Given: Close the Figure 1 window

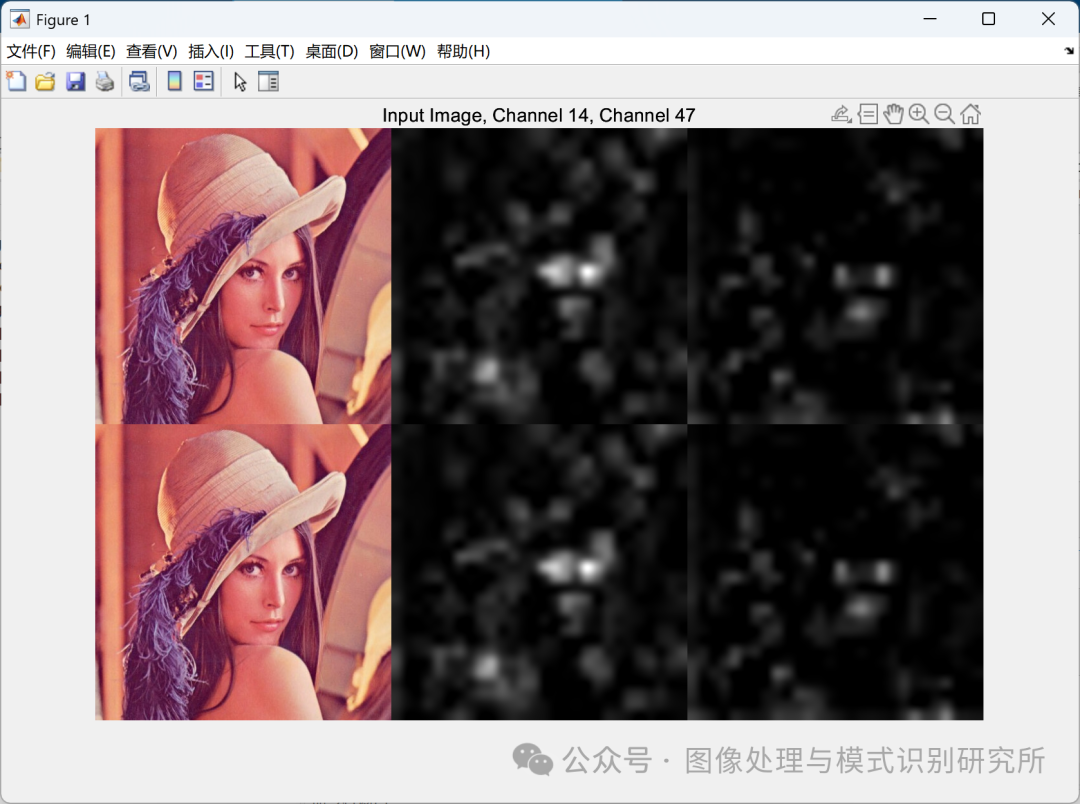Looking at the screenshot, I should [x=1048, y=19].
